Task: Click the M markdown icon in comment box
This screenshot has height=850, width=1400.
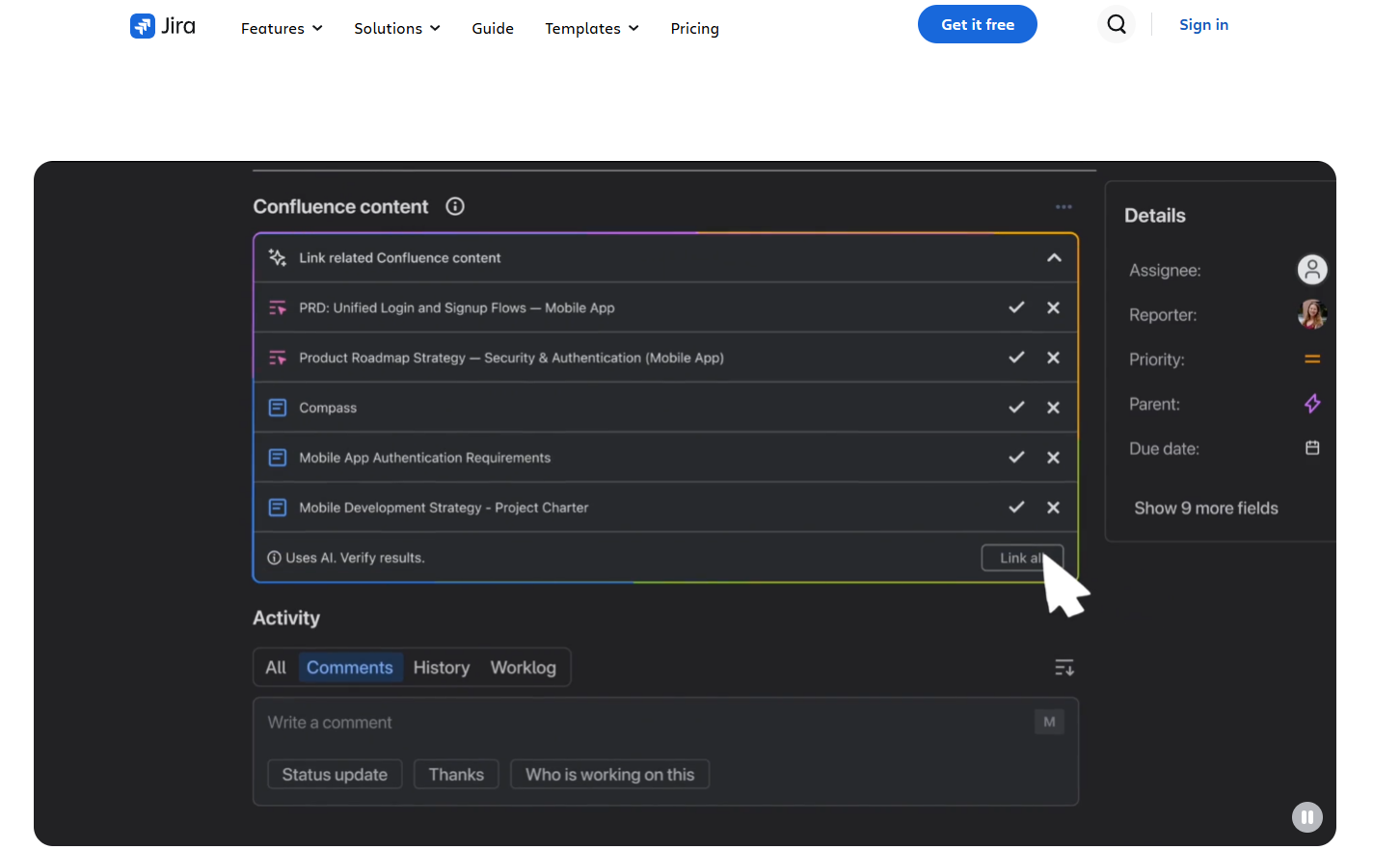Action: (x=1049, y=722)
